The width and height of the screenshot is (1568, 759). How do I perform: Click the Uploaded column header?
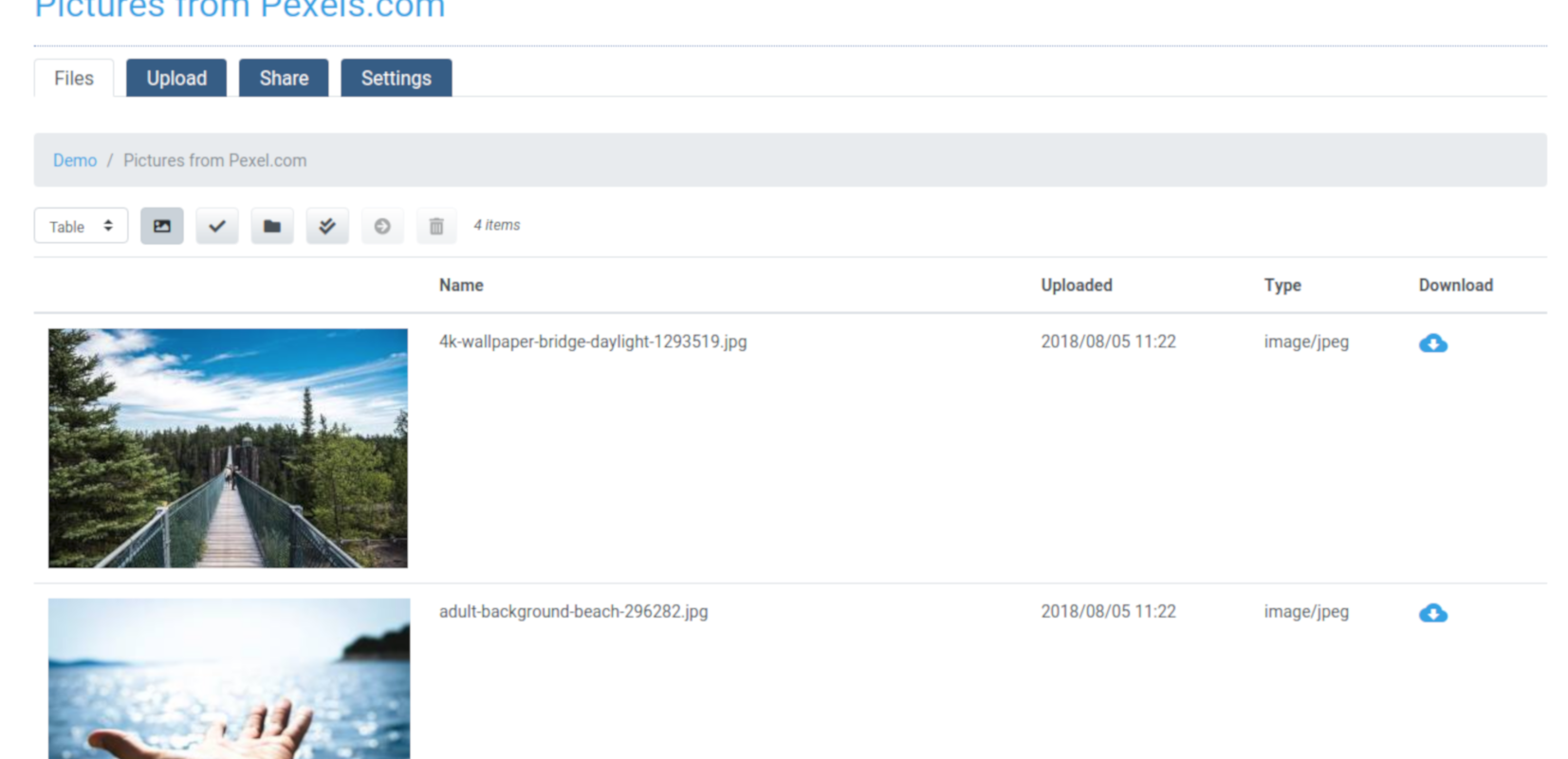[1077, 286]
